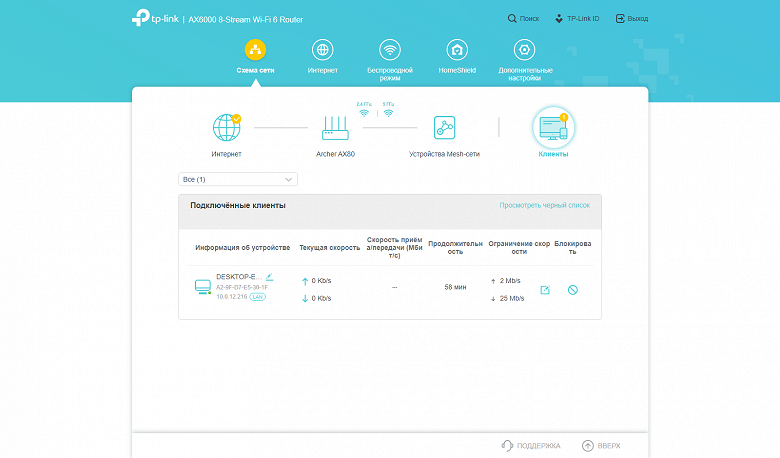Screen dimensions: 780x458
Task: Block the DESKTOP-E client
Action: (573, 289)
